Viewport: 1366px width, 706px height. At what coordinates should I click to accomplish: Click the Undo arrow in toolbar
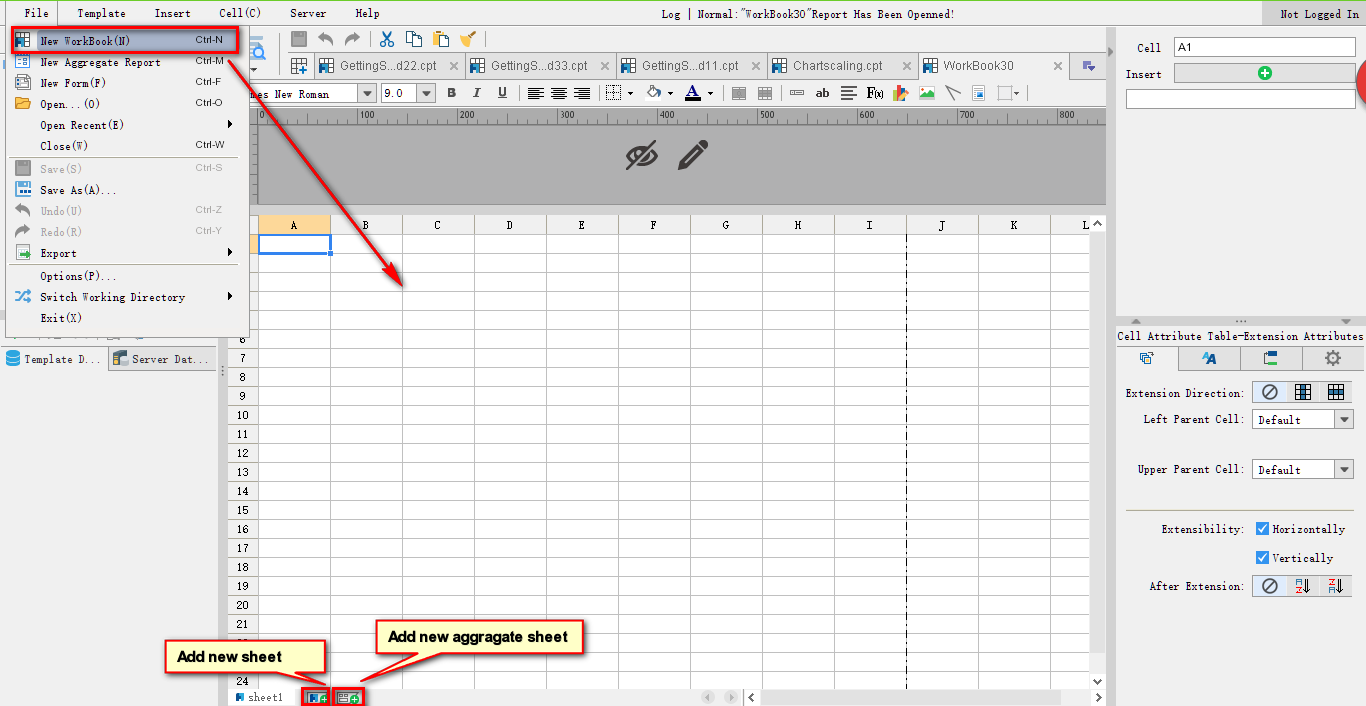click(x=326, y=39)
